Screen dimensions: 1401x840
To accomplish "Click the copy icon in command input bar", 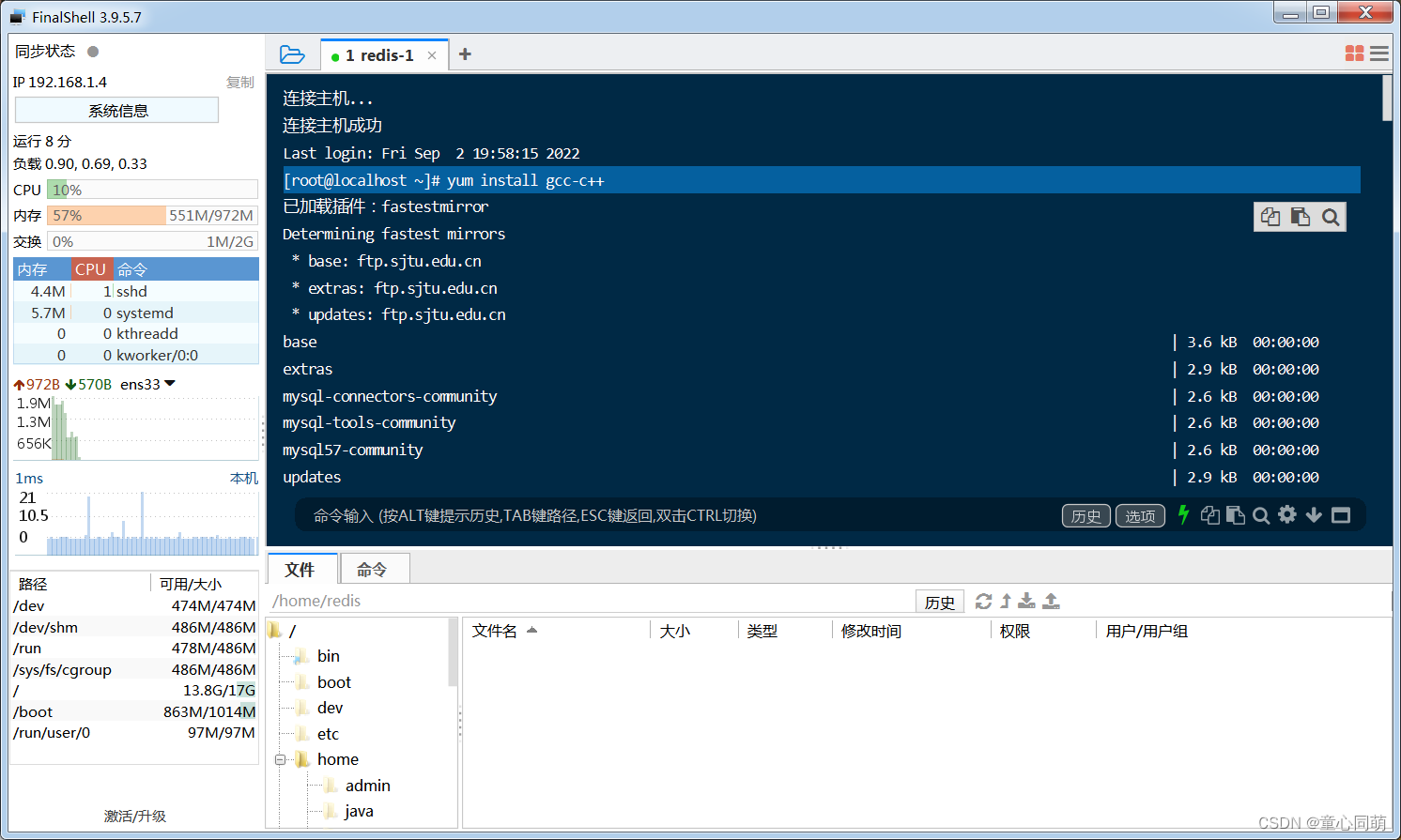I will (x=1210, y=515).
